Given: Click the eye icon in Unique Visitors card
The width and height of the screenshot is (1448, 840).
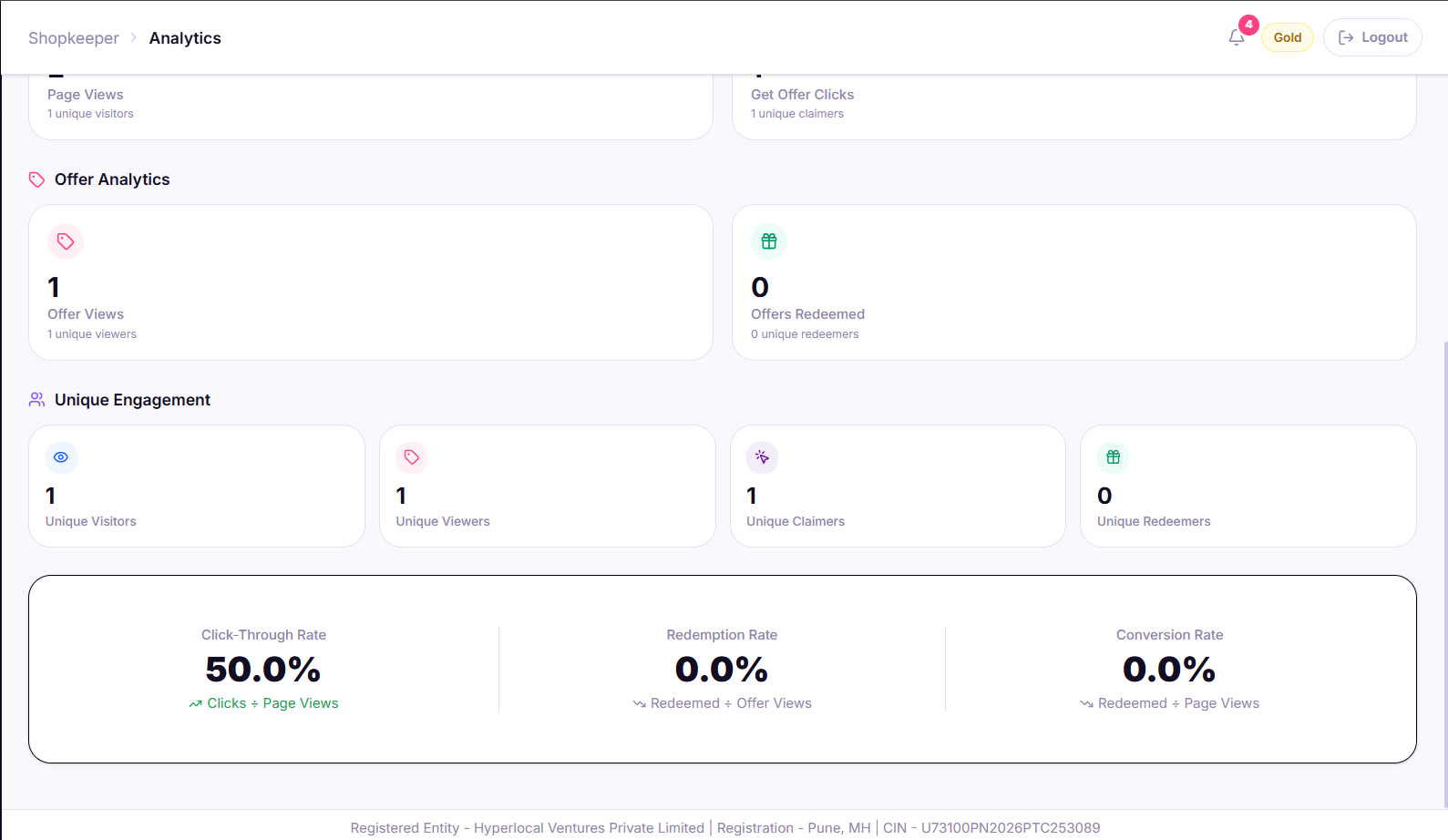Looking at the screenshot, I should (x=61, y=457).
